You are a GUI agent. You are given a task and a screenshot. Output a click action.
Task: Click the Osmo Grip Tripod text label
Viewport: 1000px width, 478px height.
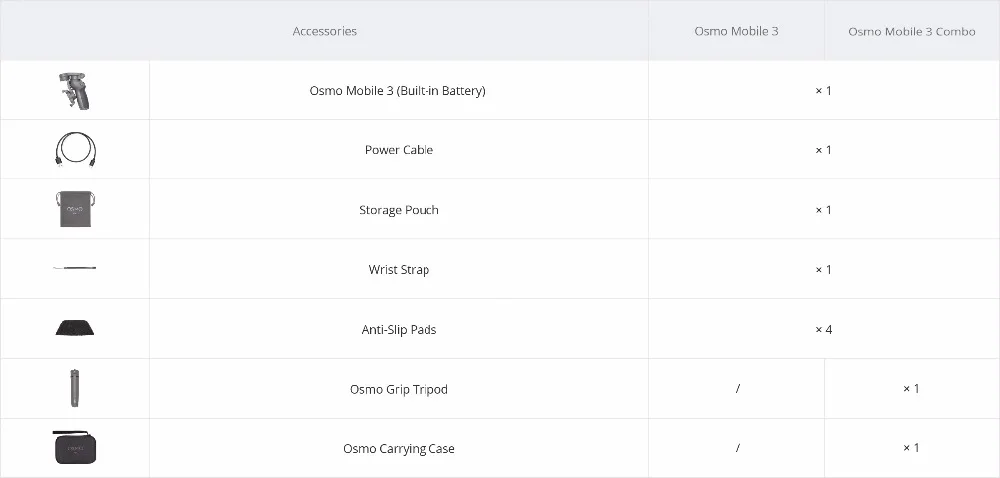[398, 389]
